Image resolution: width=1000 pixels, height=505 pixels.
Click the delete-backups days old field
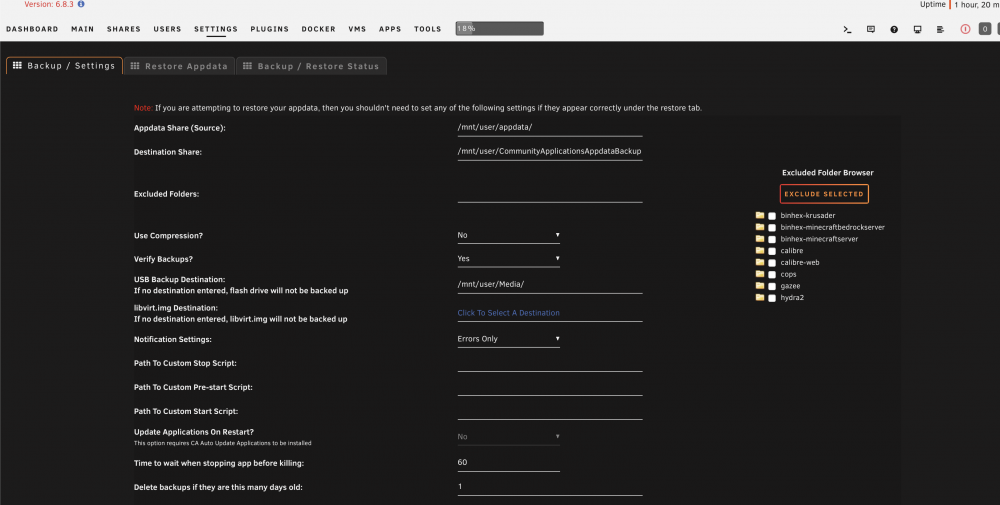(550, 487)
